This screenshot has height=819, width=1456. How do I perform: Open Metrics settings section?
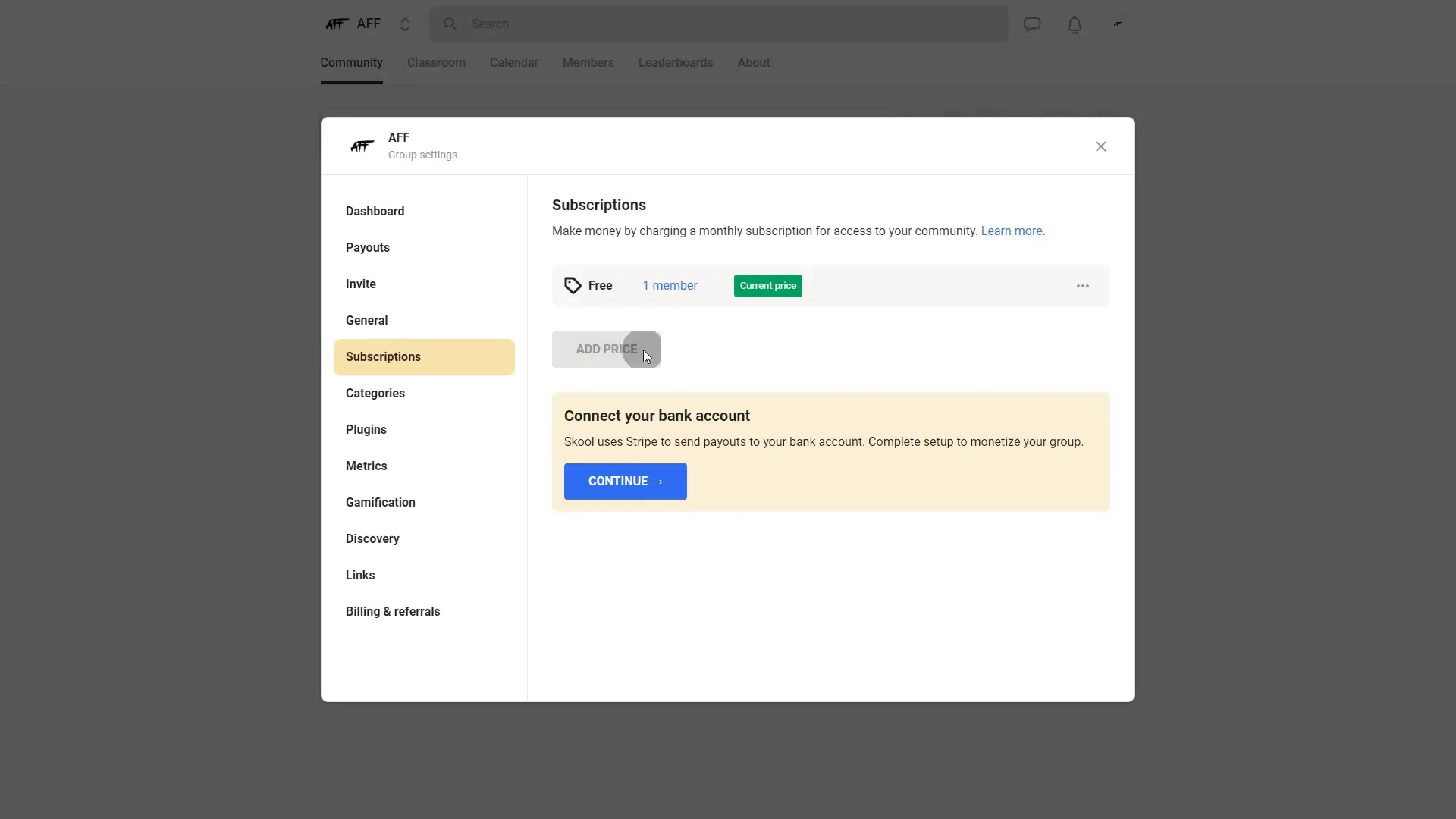(x=424, y=466)
